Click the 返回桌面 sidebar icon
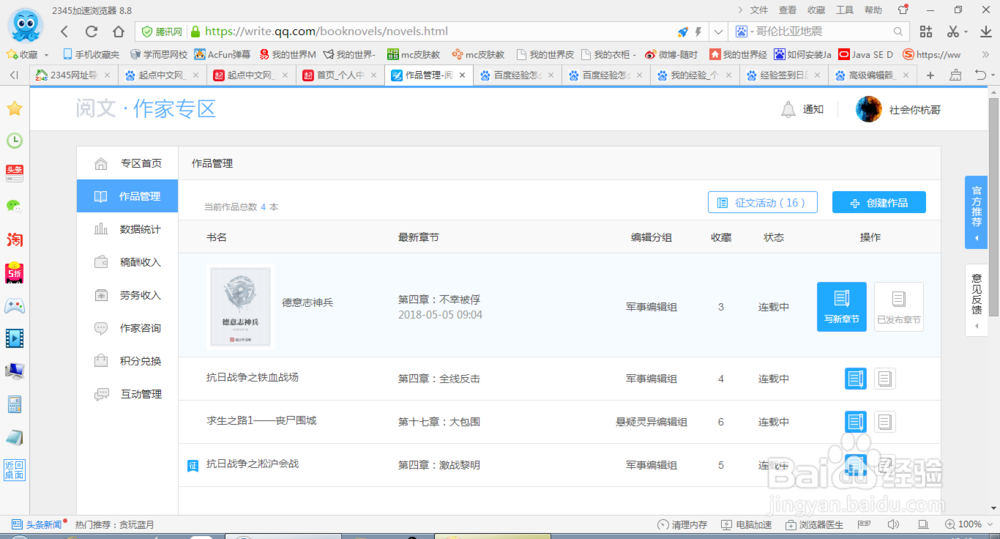The height and width of the screenshot is (539, 1000). click(15, 470)
